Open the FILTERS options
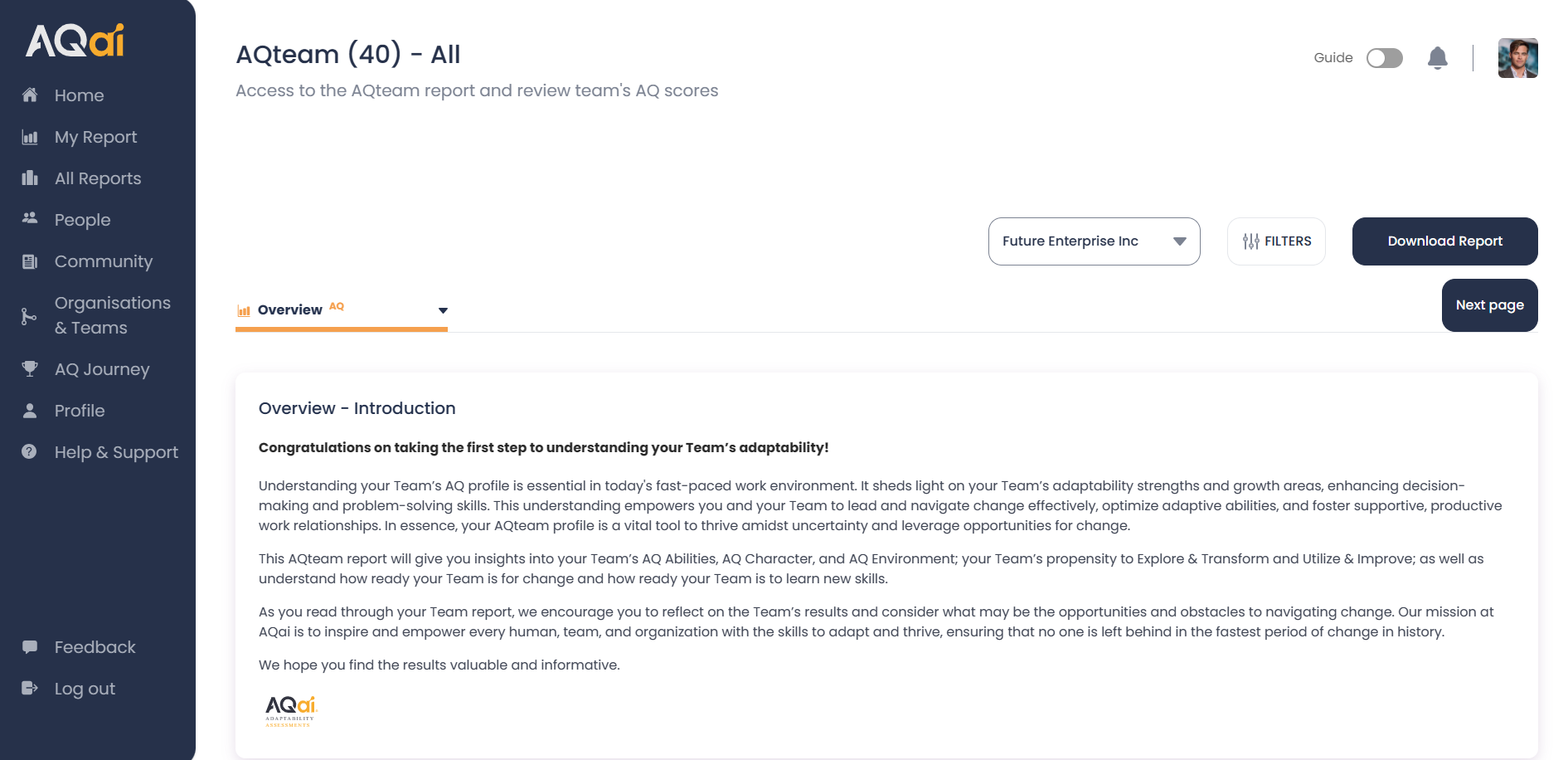Viewport: 1568px width, 760px height. pyautogui.click(x=1276, y=241)
